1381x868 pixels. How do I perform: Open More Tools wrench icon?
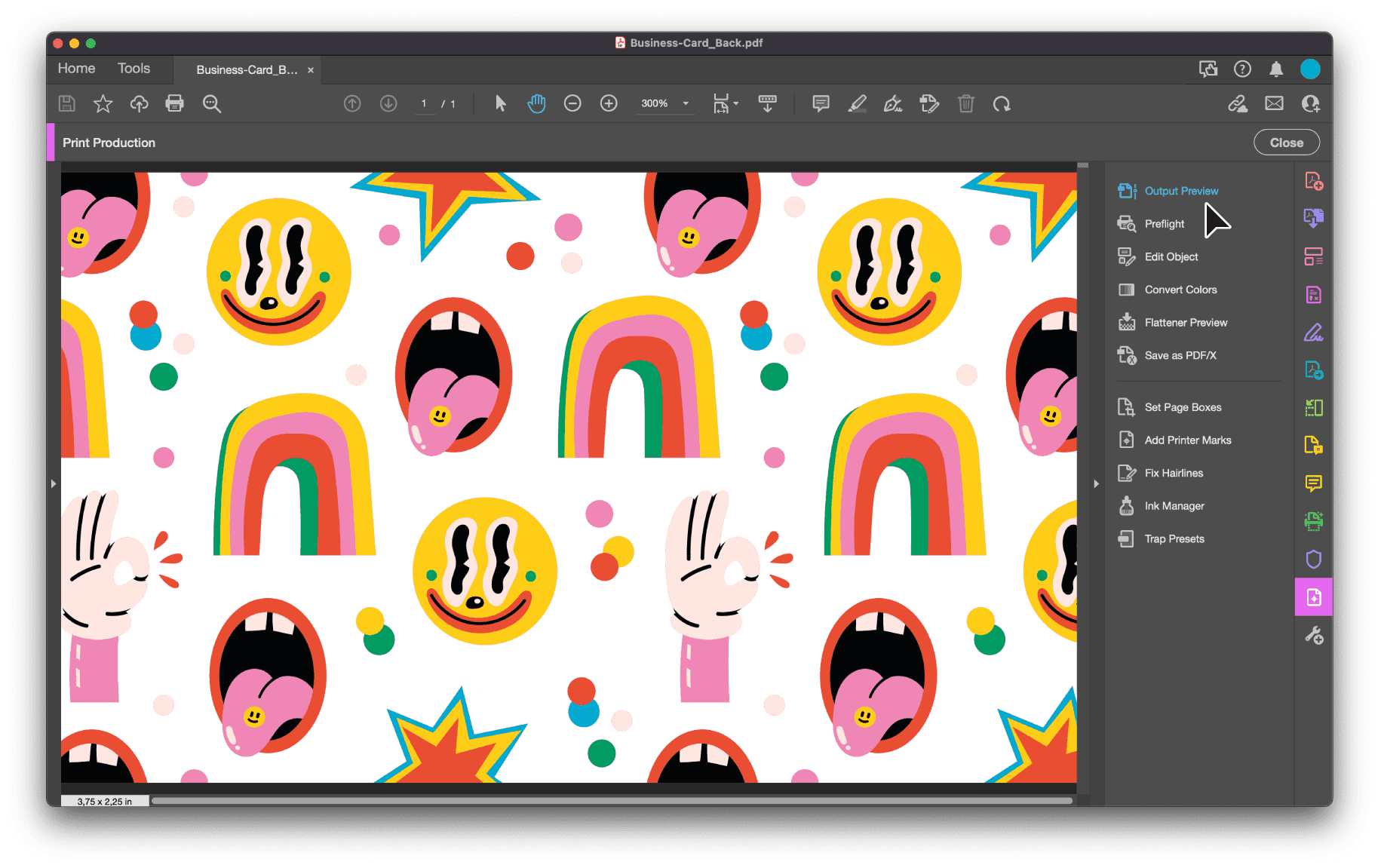[x=1313, y=636]
